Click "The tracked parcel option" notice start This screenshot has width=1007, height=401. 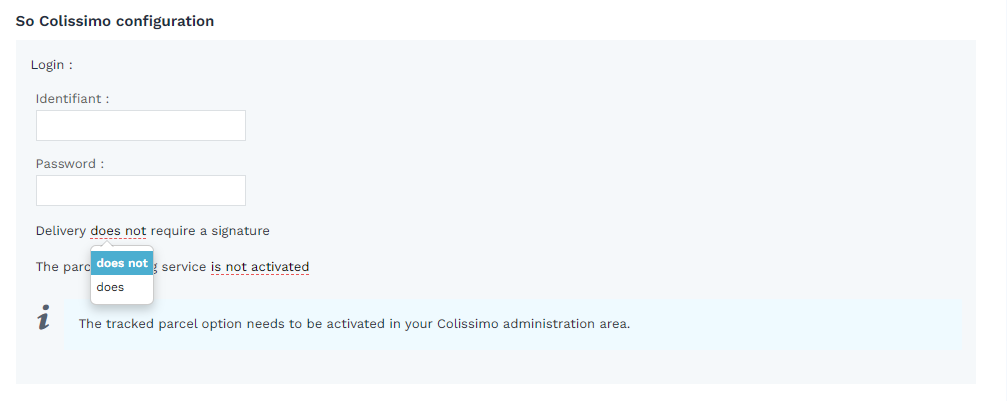coord(154,324)
